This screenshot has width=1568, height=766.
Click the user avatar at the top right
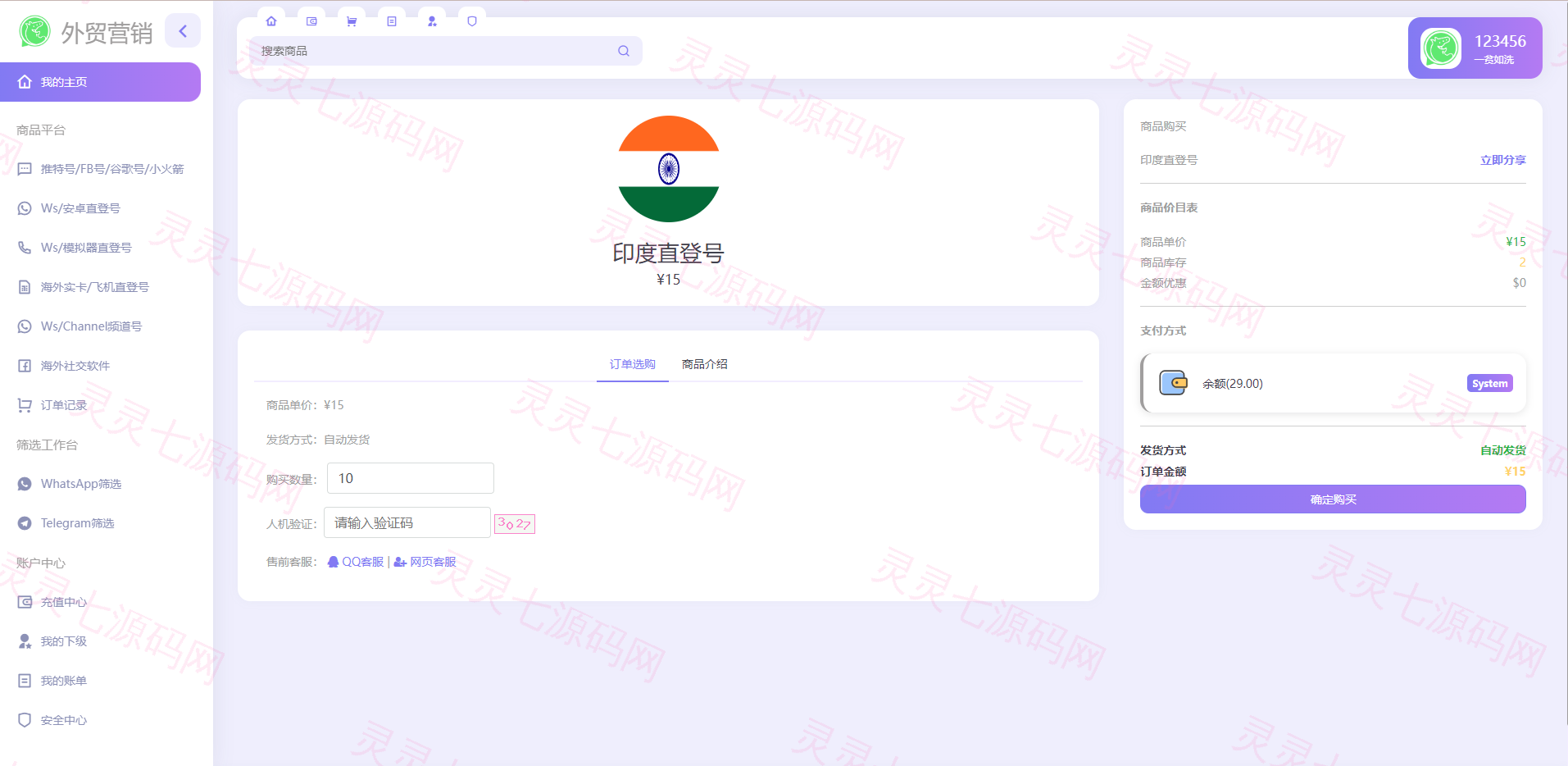pos(1441,48)
